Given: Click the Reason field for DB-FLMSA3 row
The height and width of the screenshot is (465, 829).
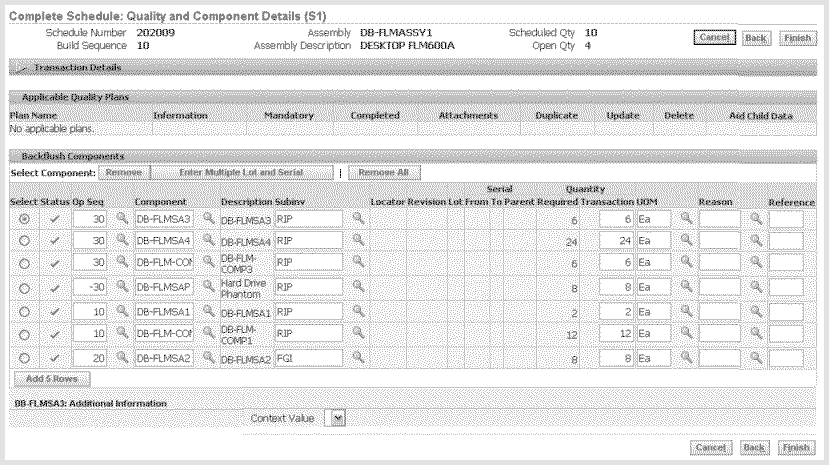Looking at the screenshot, I should tap(720, 219).
